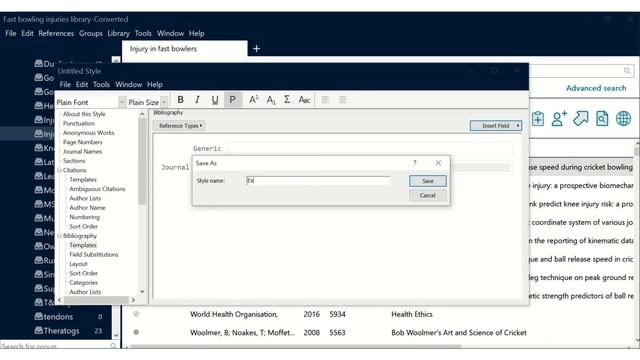
Task: Select Layout under Bibliography
Action: point(78,264)
